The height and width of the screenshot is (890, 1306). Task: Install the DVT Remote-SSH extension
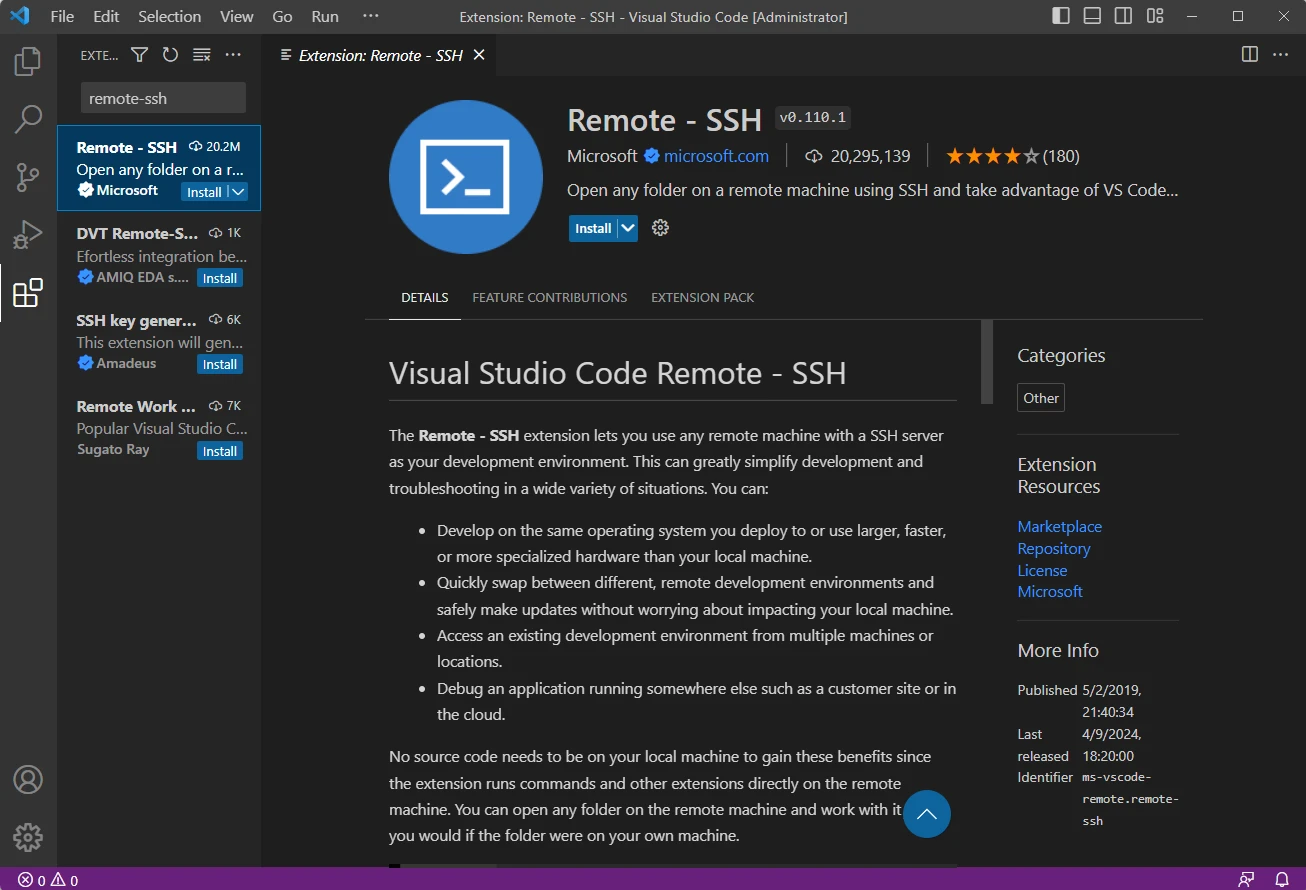(219, 278)
